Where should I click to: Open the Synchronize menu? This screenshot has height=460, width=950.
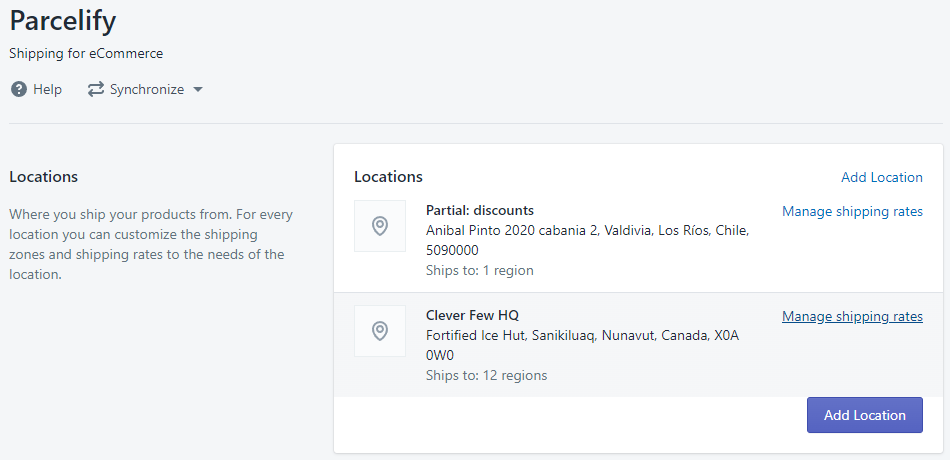[145, 90]
